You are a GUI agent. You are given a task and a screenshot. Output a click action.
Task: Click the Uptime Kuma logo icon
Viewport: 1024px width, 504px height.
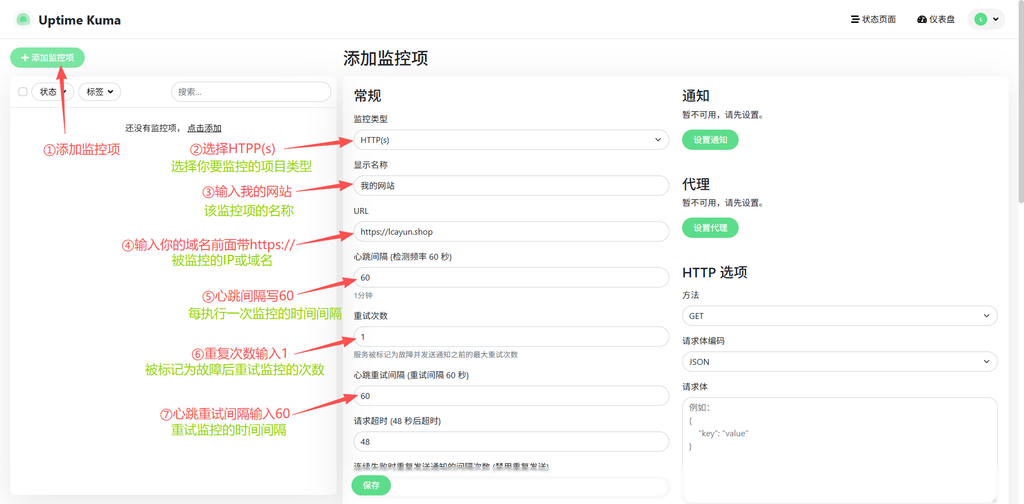point(24,20)
